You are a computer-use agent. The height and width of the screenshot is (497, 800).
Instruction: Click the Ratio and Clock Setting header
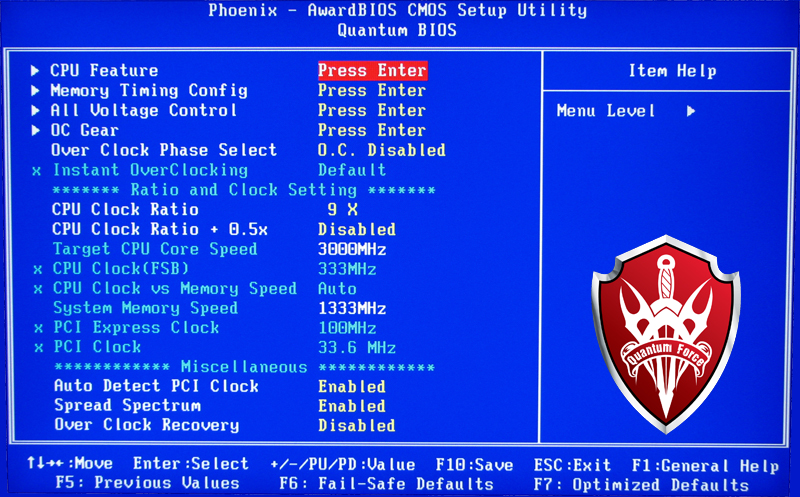(x=244, y=190)
